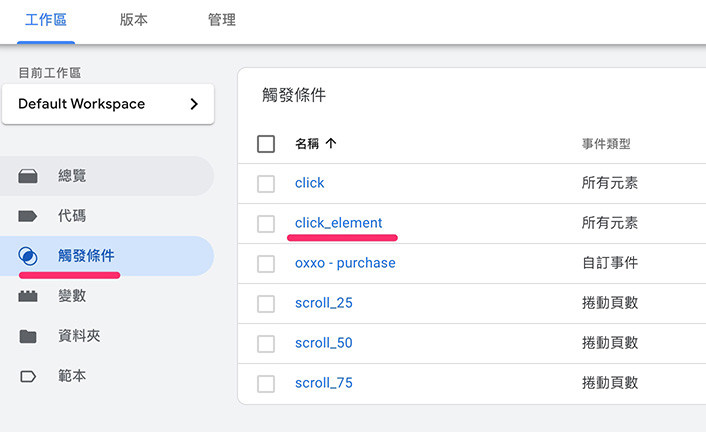This screenshot has height=432, width=706.
Task: Click the 總覽 overview icon
Action: pyautogui.click(x=28, y=176)
